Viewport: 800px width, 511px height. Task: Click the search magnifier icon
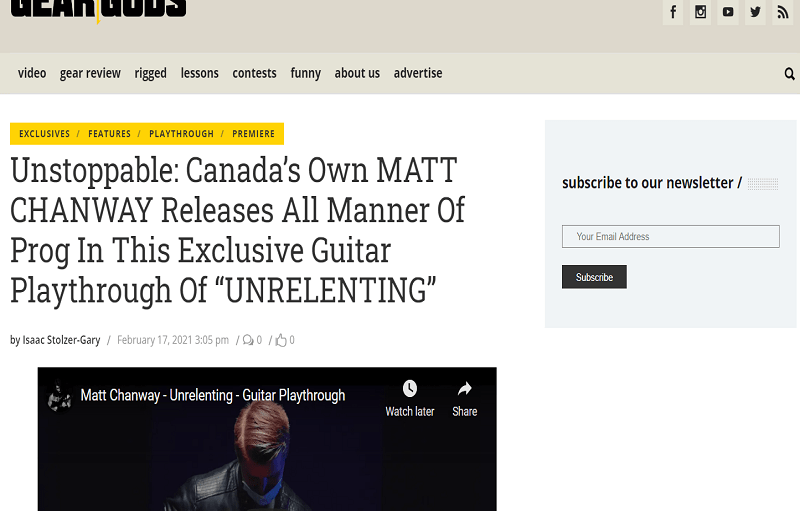click(789, 74)
